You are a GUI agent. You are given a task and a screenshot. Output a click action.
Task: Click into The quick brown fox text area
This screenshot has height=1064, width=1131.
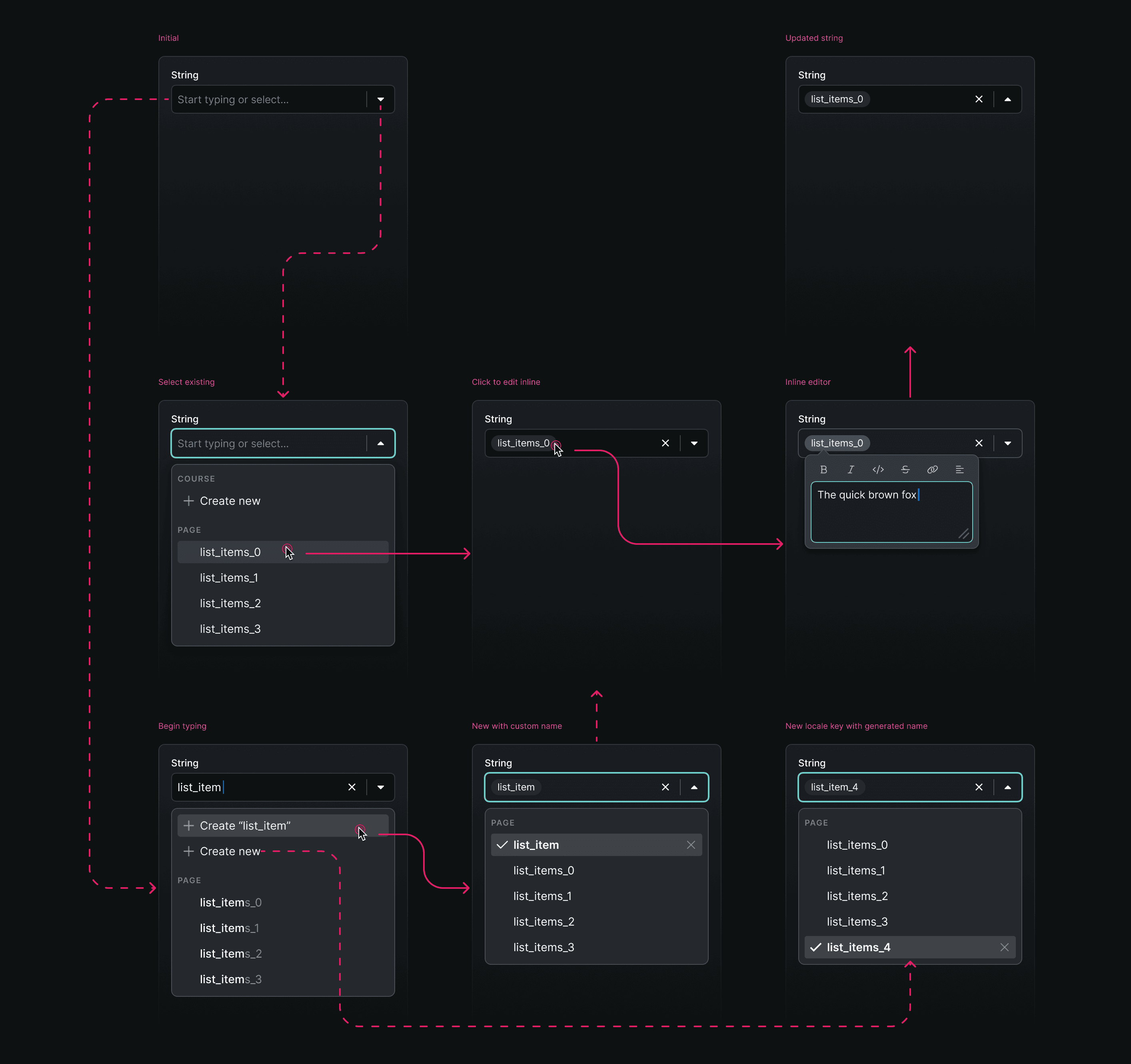point(891,512)
